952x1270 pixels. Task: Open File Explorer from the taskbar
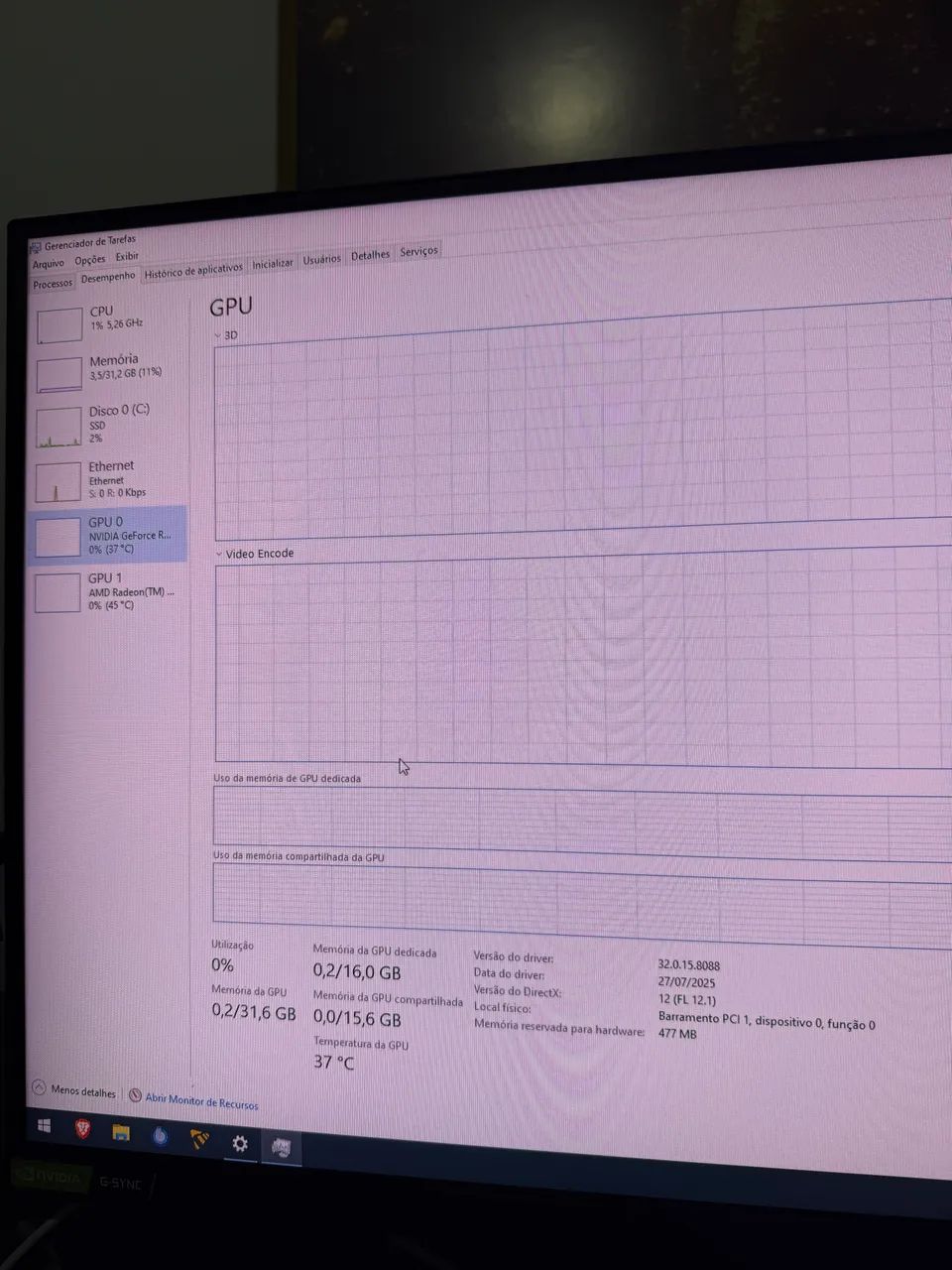click(x=121, y=1133)
